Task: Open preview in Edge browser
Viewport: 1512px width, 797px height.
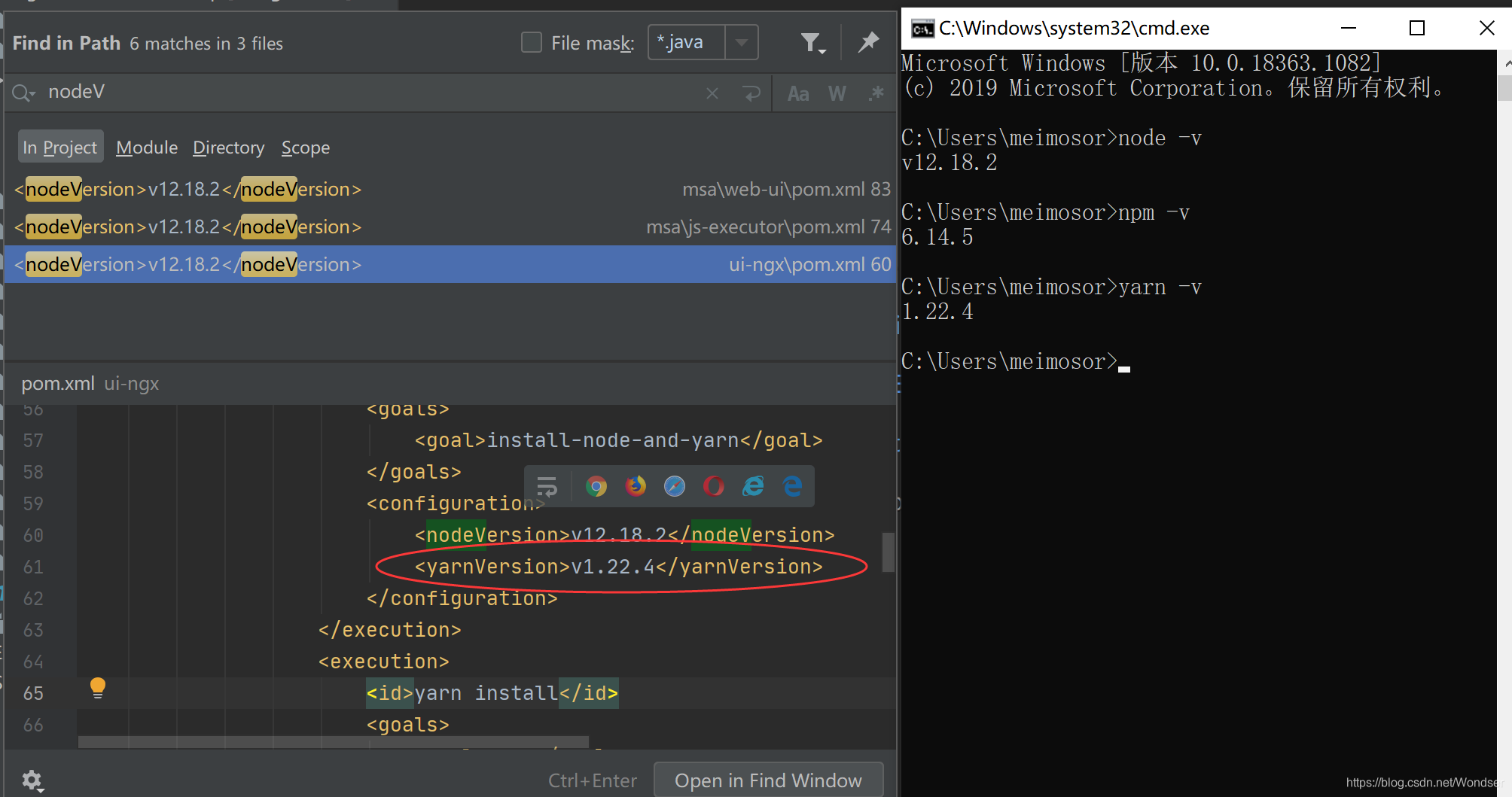Action: pyautogui.click(x=792, y=487)
